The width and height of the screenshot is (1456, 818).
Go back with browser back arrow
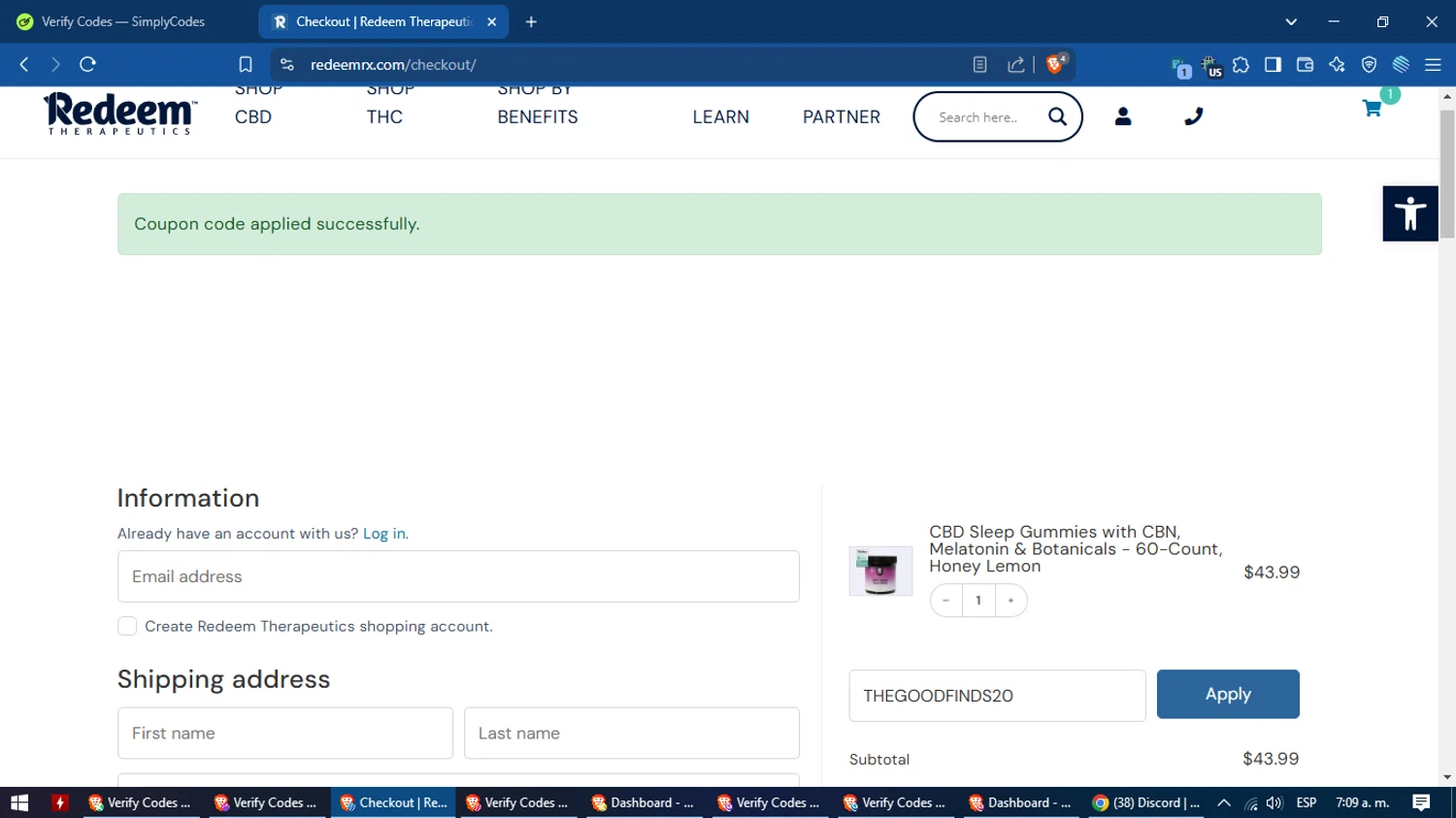[24, 64]
